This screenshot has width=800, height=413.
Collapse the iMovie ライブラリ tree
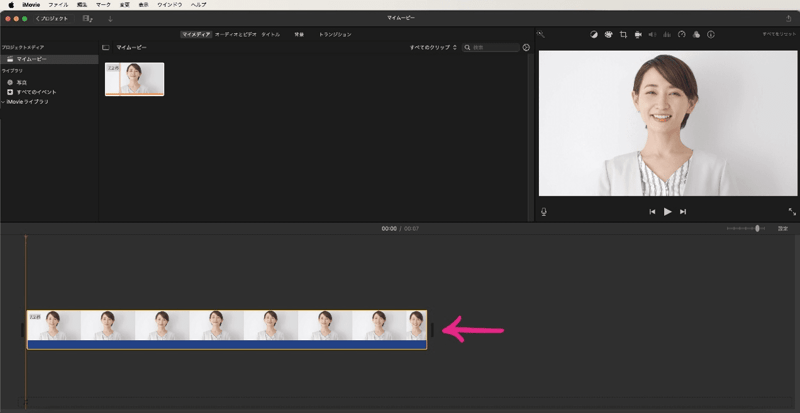[3, 102]
